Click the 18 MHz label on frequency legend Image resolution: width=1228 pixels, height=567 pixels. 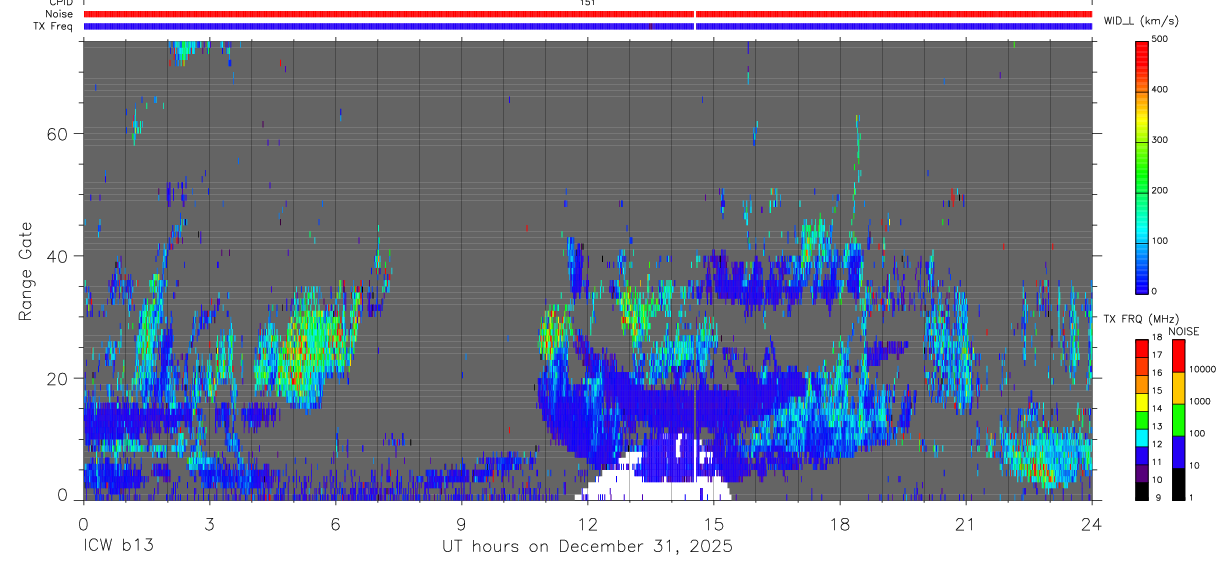(1158, 340)
